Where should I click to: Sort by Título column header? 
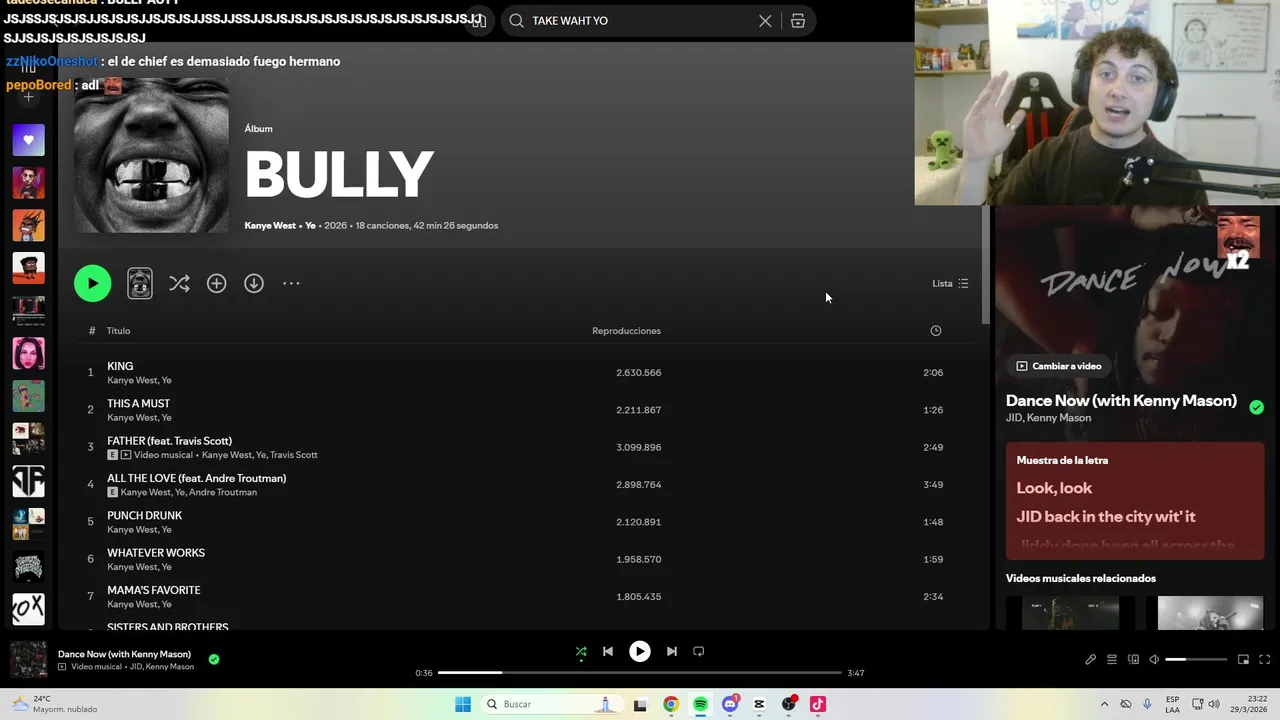[118, 331]
